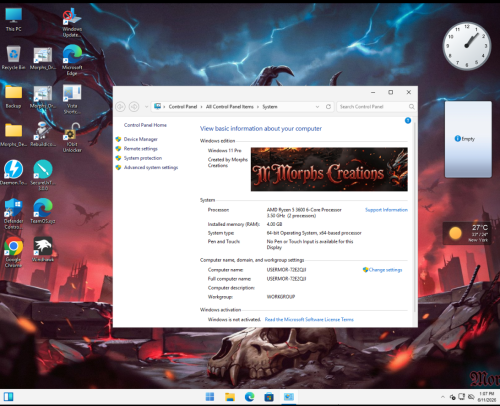Open the Defender Control desktop shortcut

click(x=13, y=214)
